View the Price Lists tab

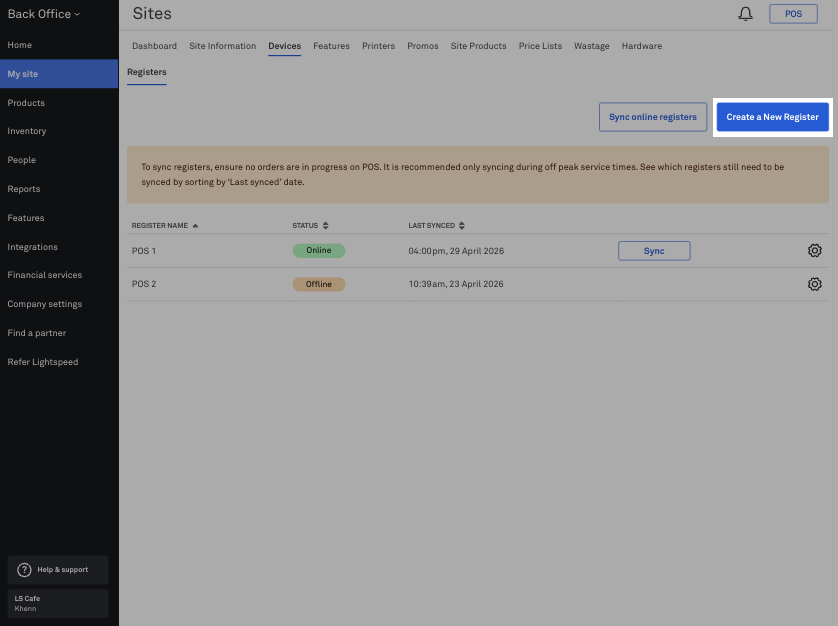[x=540, y=46]
